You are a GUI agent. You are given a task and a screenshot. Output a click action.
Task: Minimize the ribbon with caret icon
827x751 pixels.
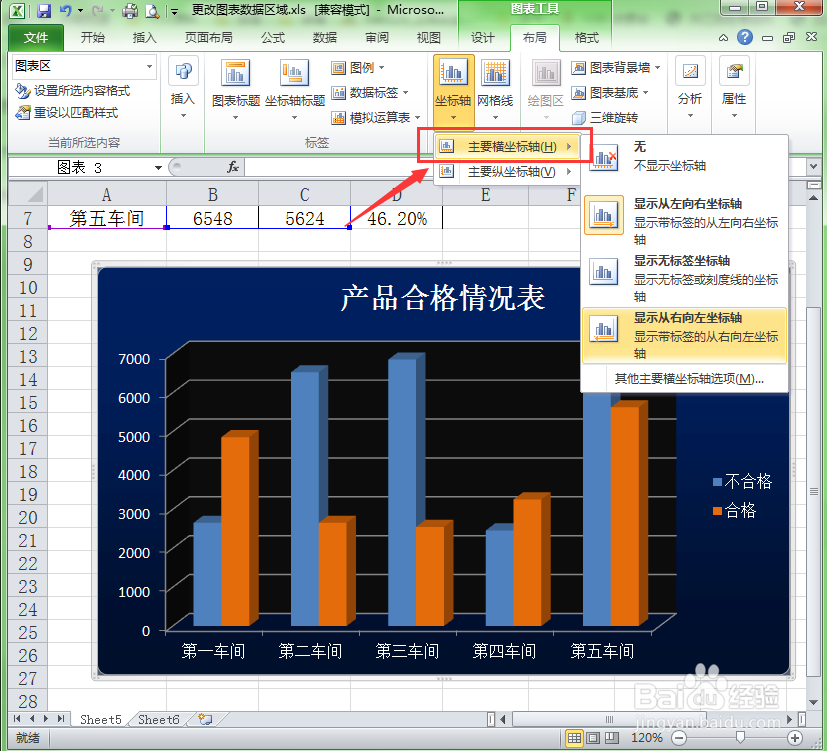[723, 38]
